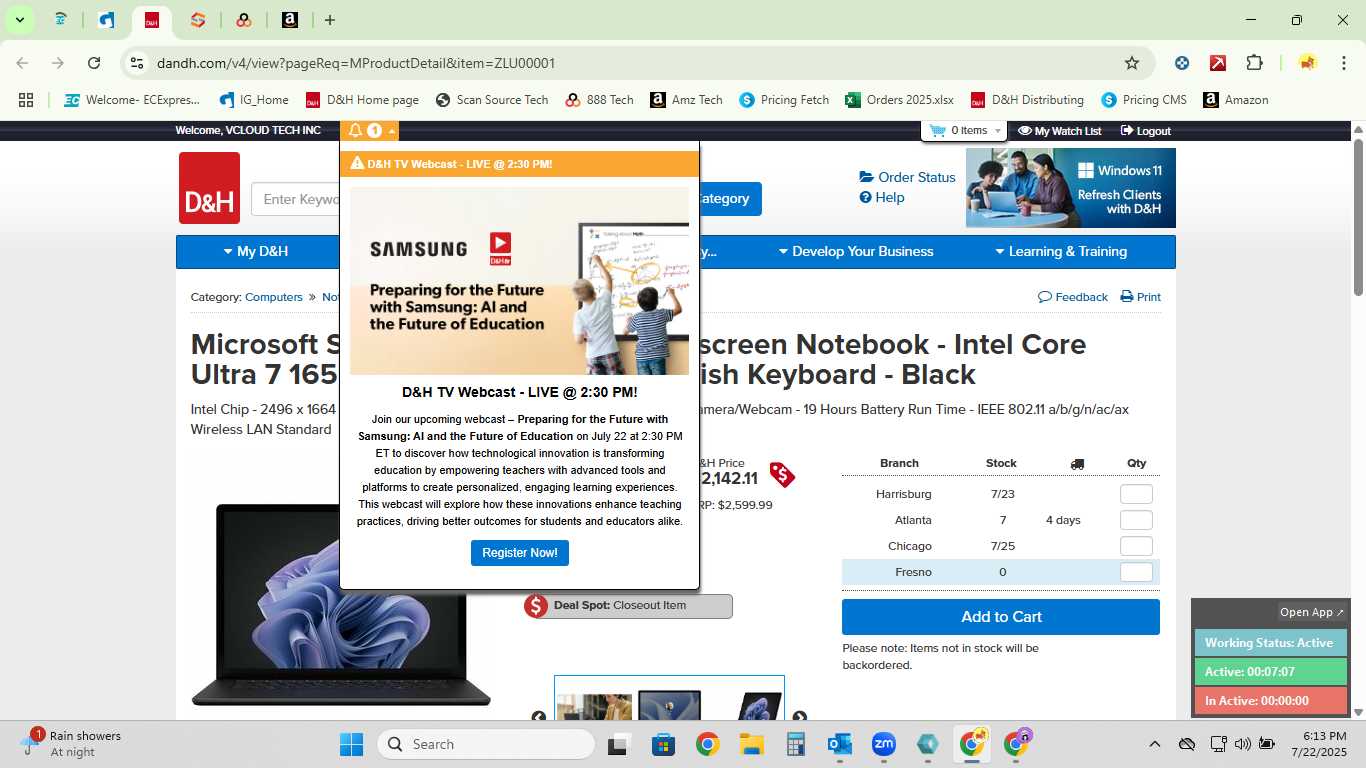Open a new browser tab
Image resolution: width=1366 pixels, height=768 pixels.
[x=330, y=20]
